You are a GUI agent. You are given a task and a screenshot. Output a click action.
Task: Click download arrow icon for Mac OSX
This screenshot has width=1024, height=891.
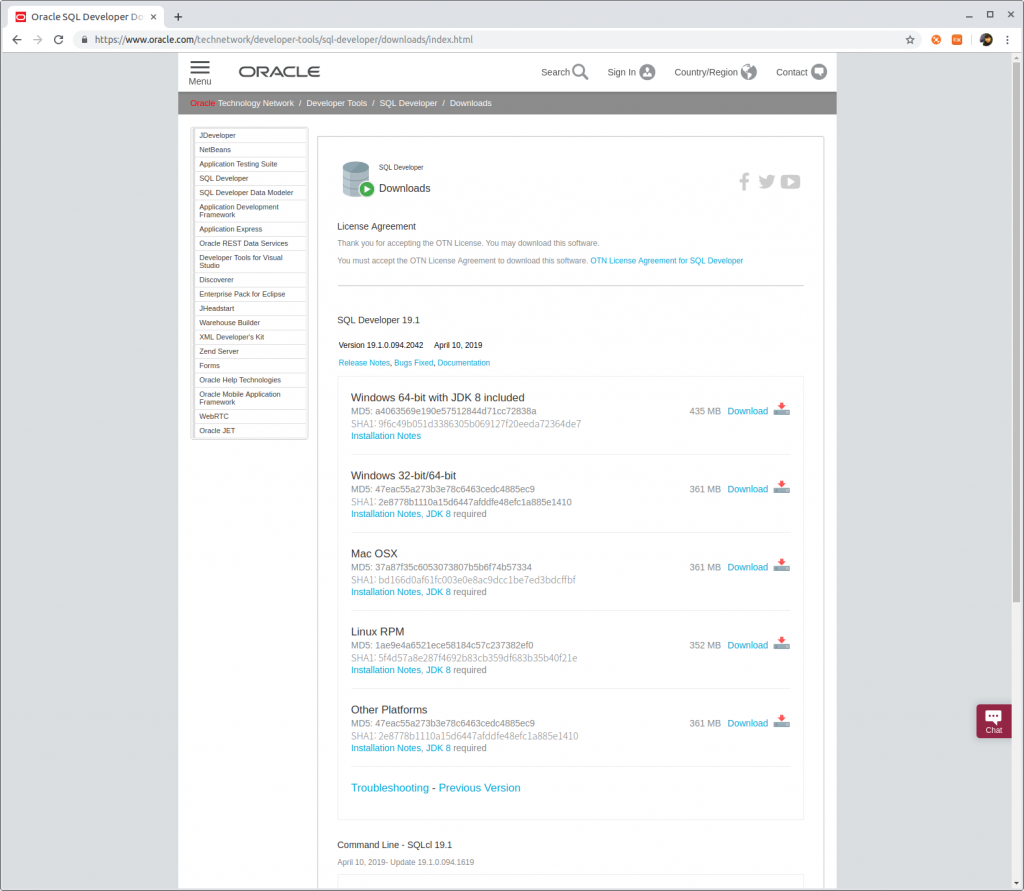782,566
